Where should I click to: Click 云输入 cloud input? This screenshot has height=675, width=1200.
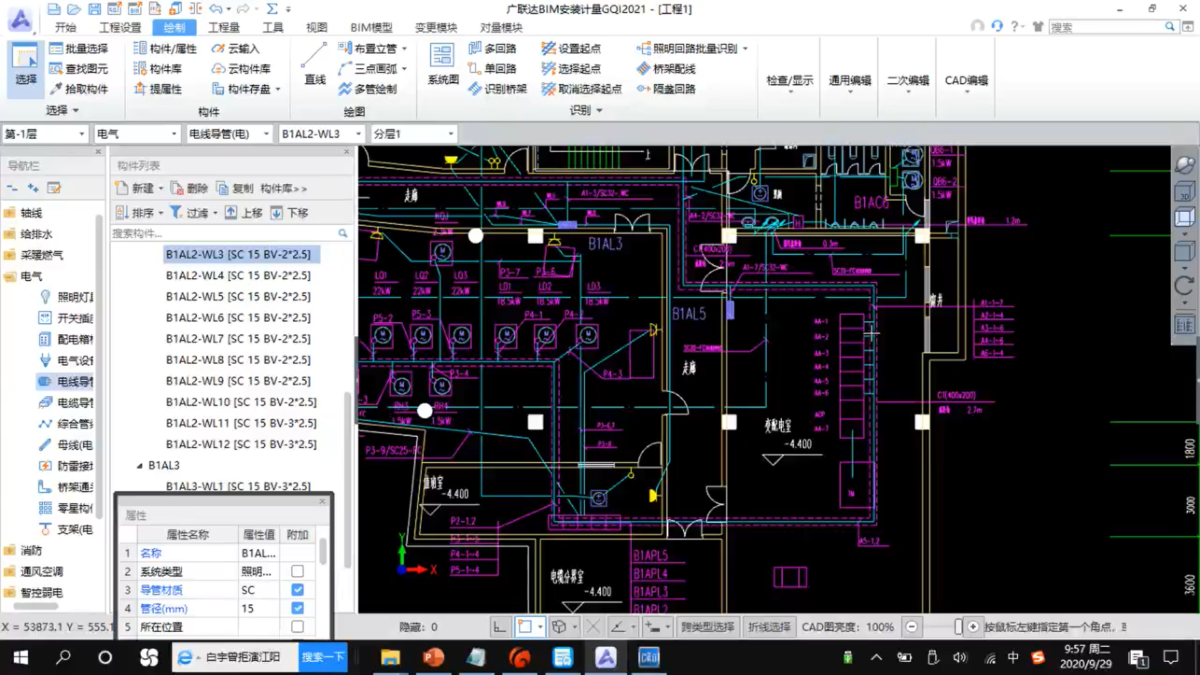click(235, 48)
